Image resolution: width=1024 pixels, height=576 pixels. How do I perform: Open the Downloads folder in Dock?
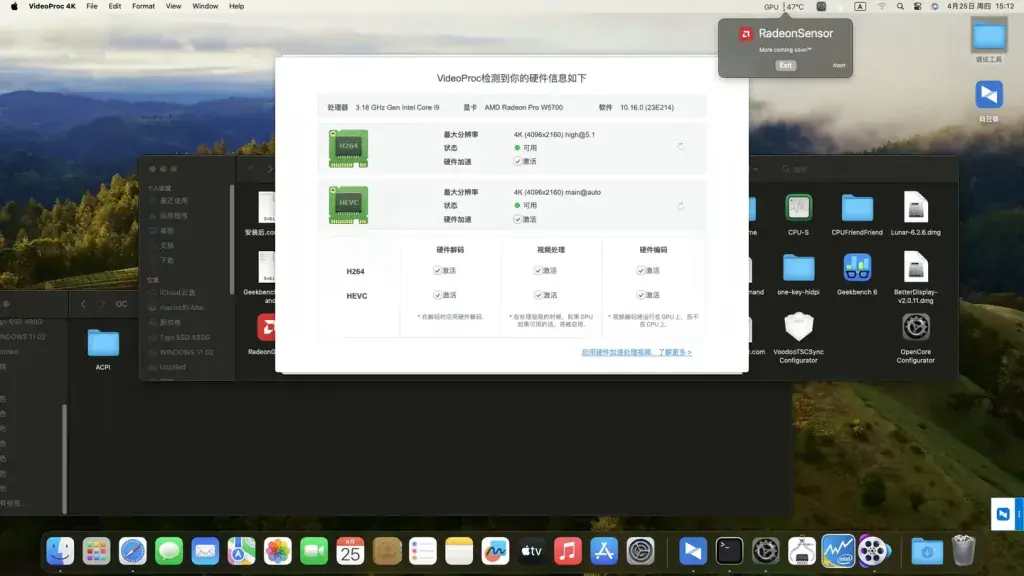pyautogui.click(x=927, y=551)
